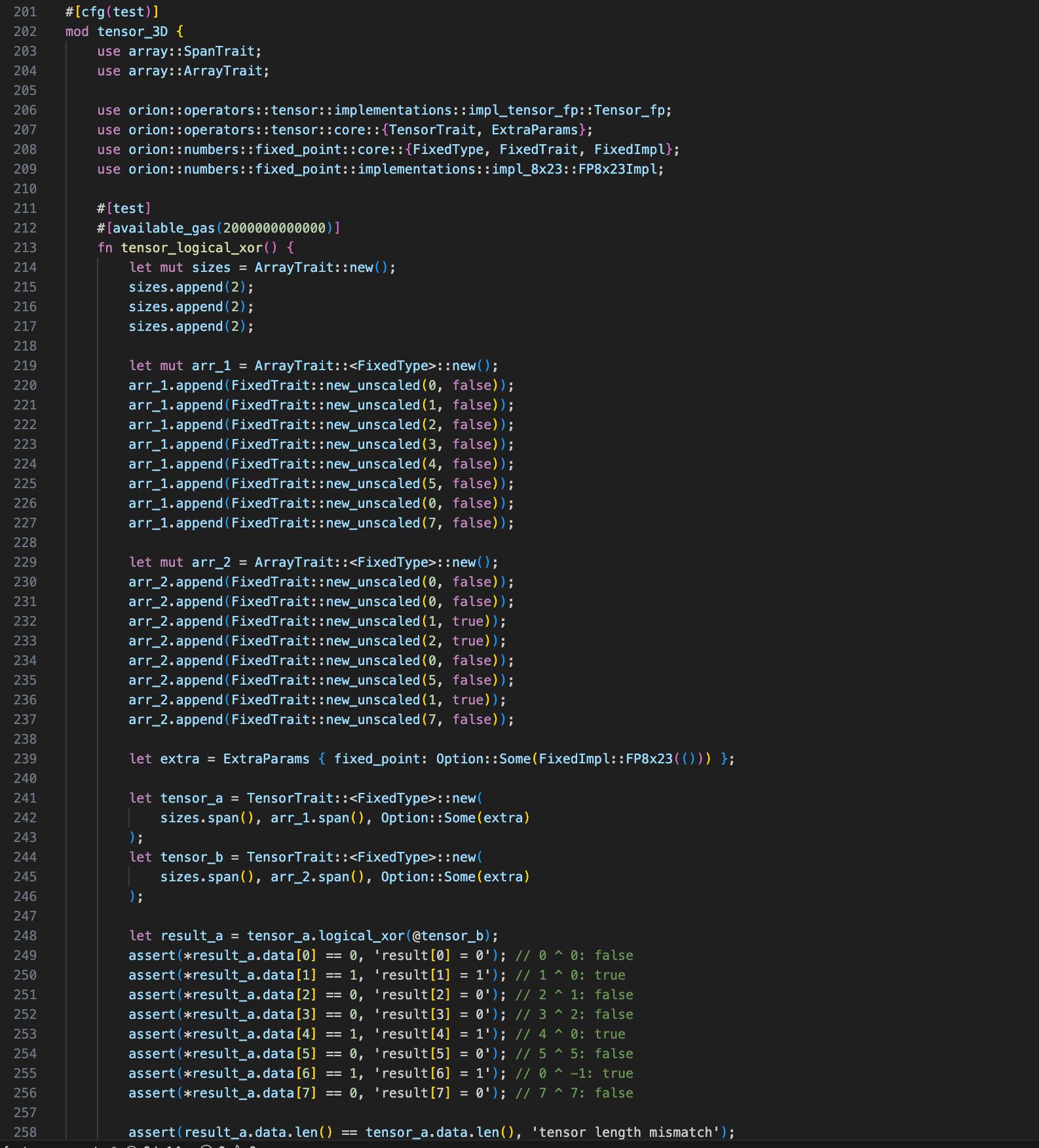Click 'sizes.append(2)' on line 216

point(187,307)
